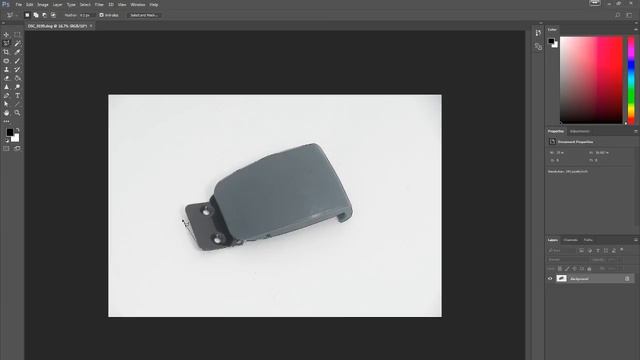
Task: Toggle Quick Mask mode
Action: click(x=6, y=149)
